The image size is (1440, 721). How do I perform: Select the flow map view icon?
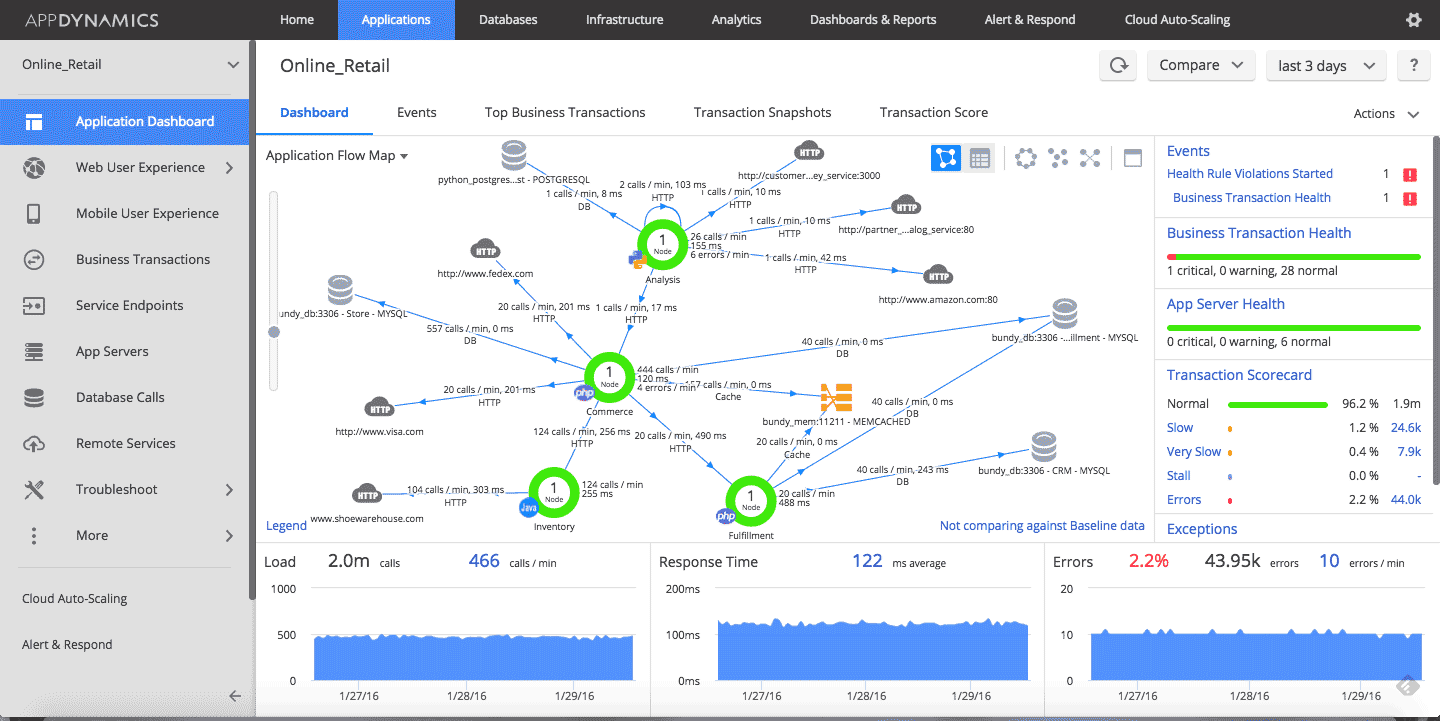[946, 158]
